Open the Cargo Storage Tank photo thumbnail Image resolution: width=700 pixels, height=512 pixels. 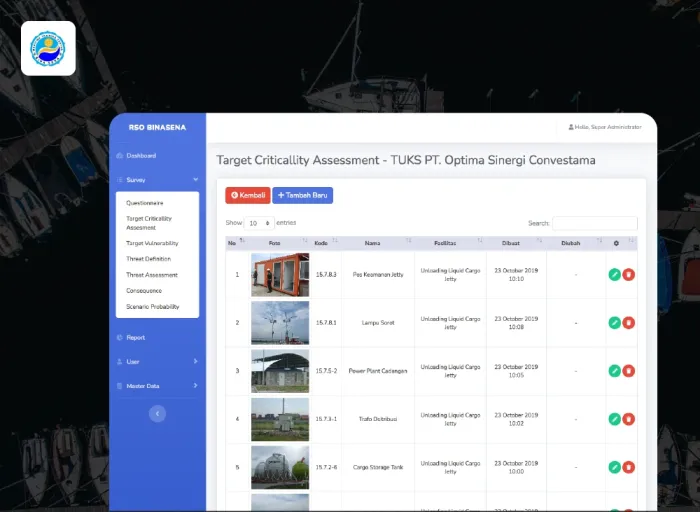[x=280, y=467]
